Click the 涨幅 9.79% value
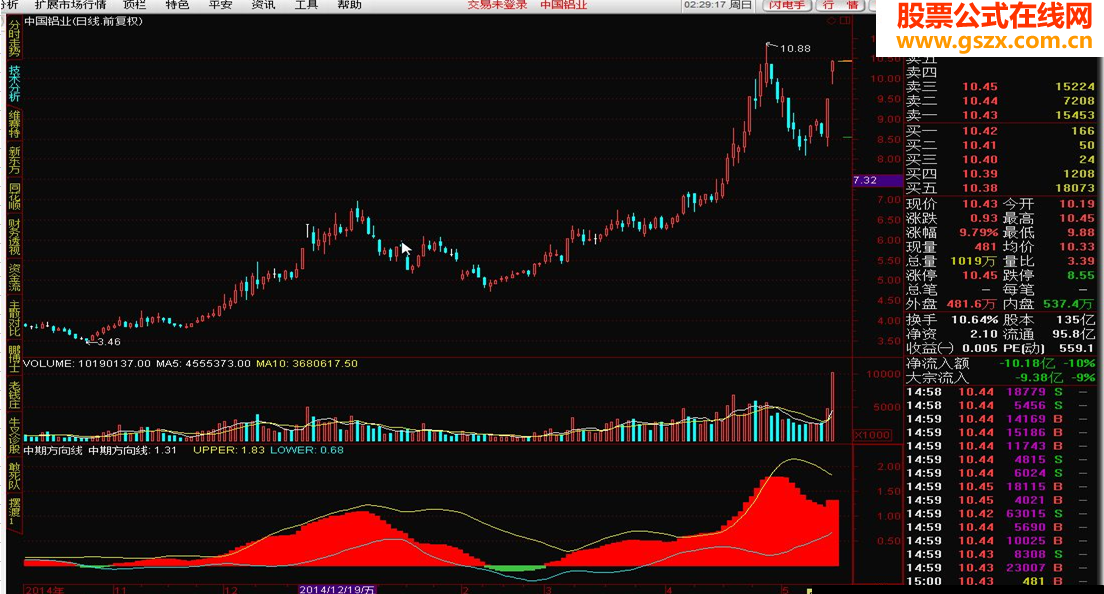The image size is (1104, 594). click(979, 232)
